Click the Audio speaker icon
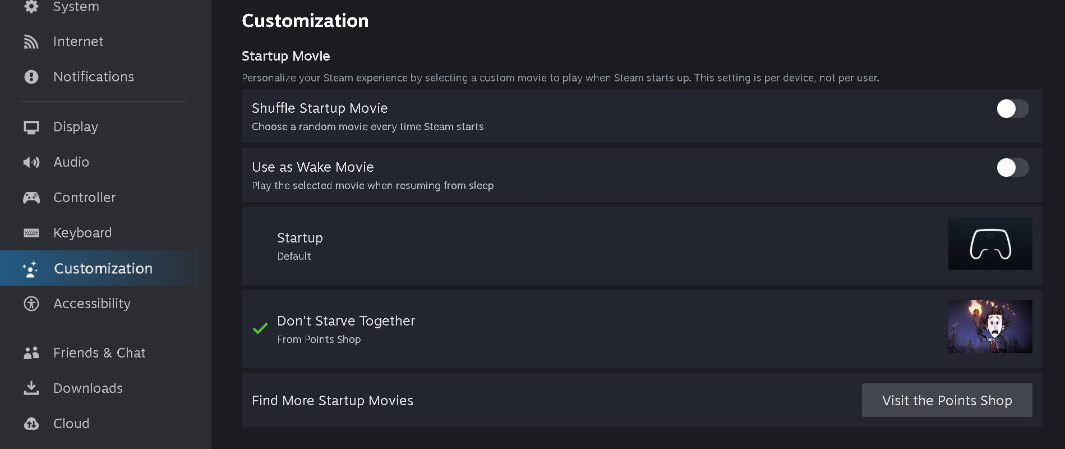1065x449 pixels. click(31, 162)
